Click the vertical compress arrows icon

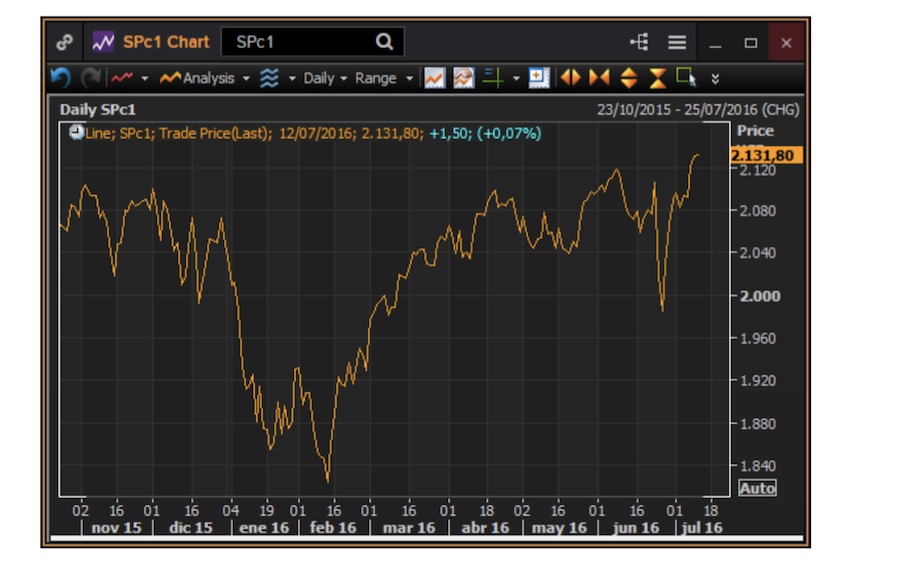pos(657,77)
